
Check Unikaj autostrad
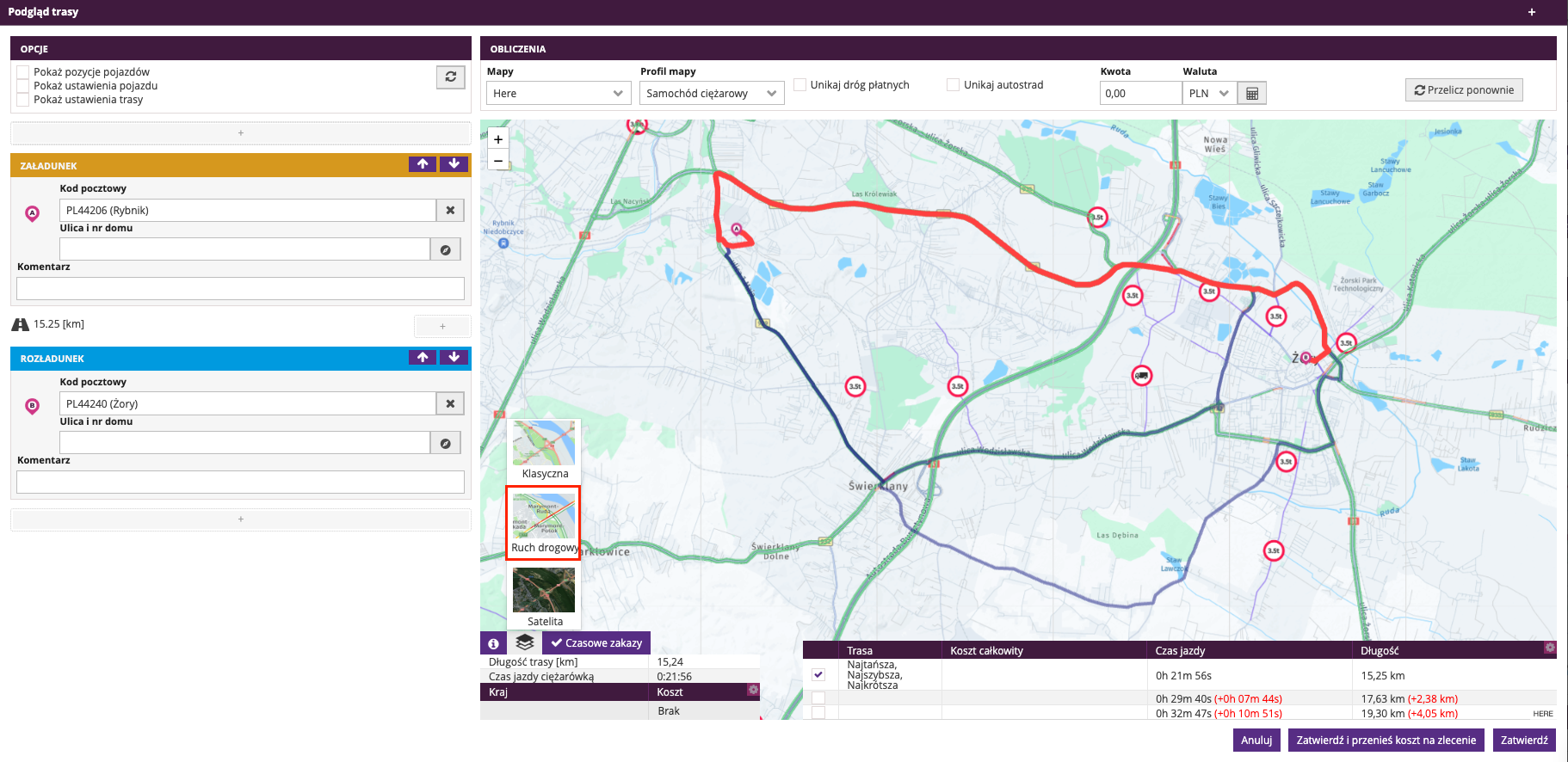953,84
